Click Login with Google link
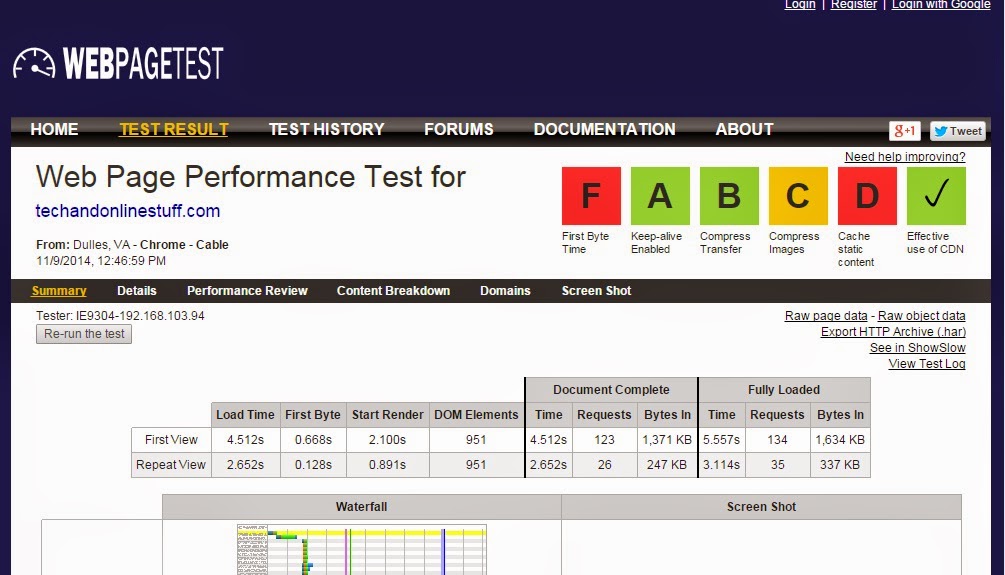Image resolution: width=1005 pixels, height=575 pixels. click(941, 4)
